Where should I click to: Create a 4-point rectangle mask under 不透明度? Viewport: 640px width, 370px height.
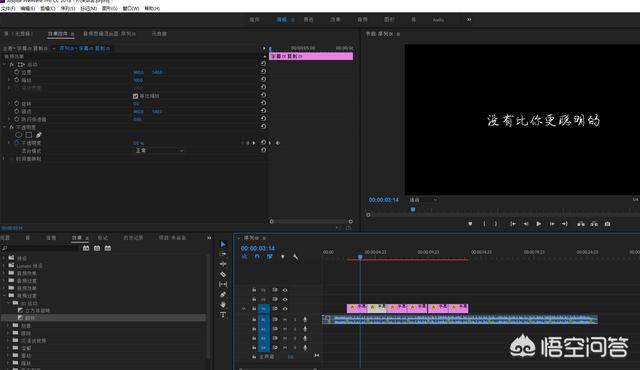coord(29,135)
